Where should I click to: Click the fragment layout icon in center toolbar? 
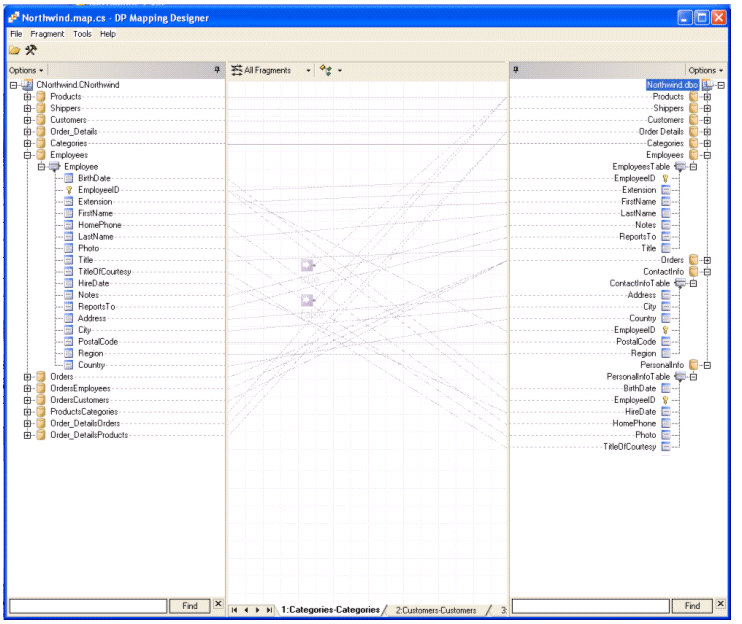326,70
